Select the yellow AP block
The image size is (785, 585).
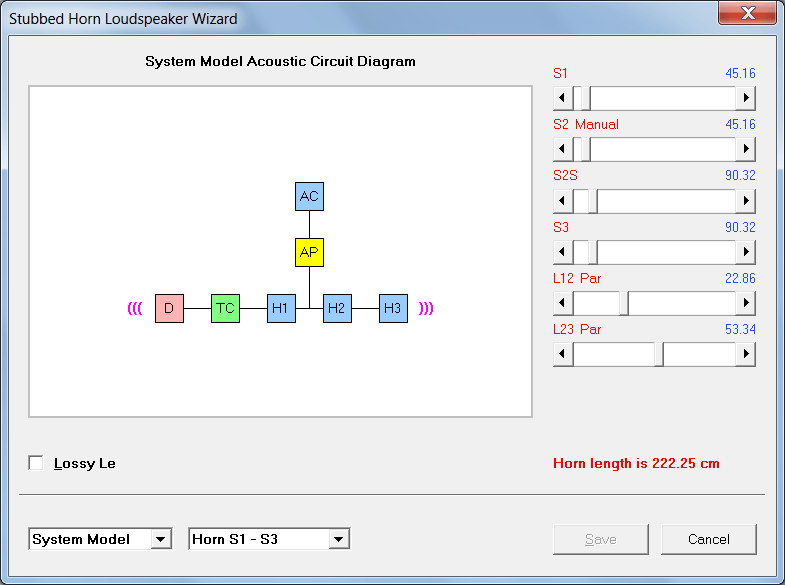(309, 253)
